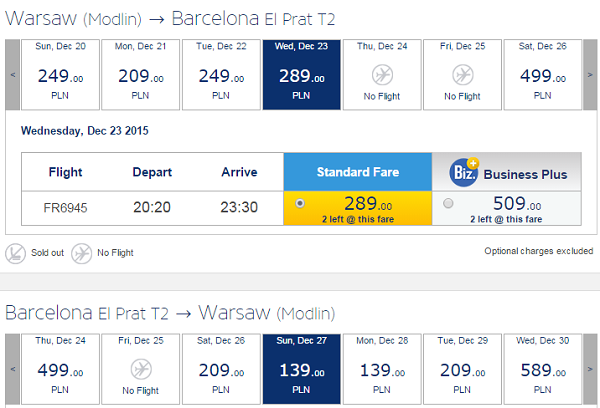Click the Standard Fare column header
The width and height of the screenshot is (600, 408).
(358, 172)
